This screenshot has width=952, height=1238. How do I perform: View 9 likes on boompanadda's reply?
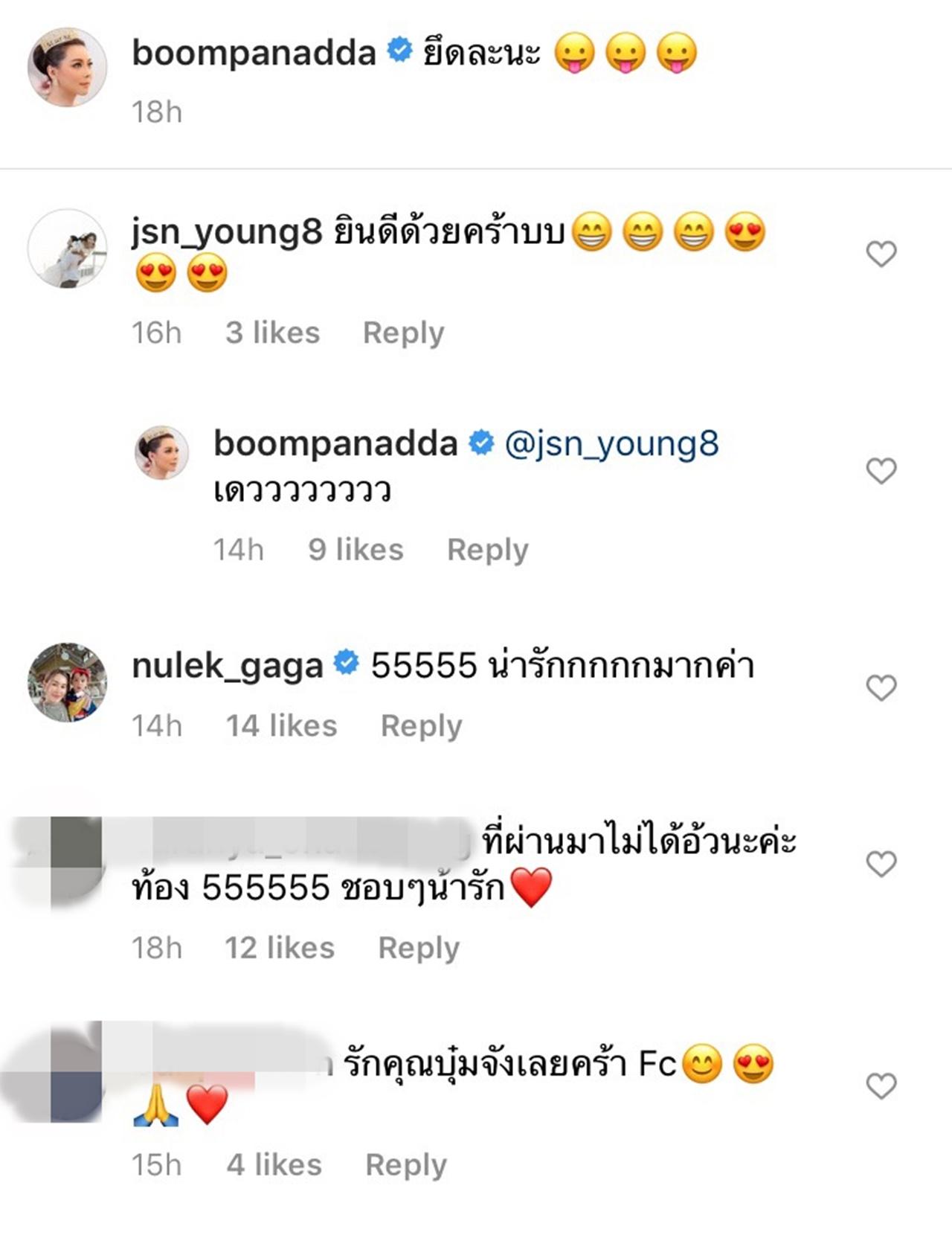point(356,550)
